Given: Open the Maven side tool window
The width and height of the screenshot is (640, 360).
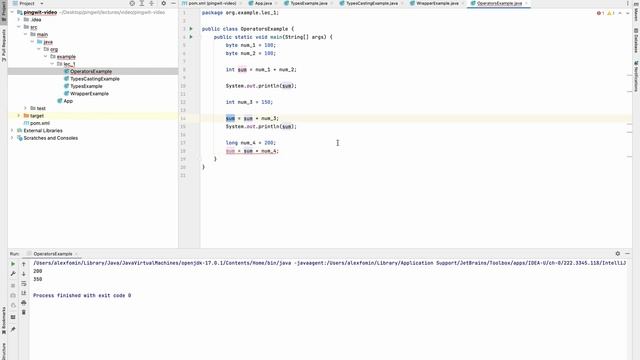Looking at the screenshot, I should pyautogui.click(x=636, y=12).
